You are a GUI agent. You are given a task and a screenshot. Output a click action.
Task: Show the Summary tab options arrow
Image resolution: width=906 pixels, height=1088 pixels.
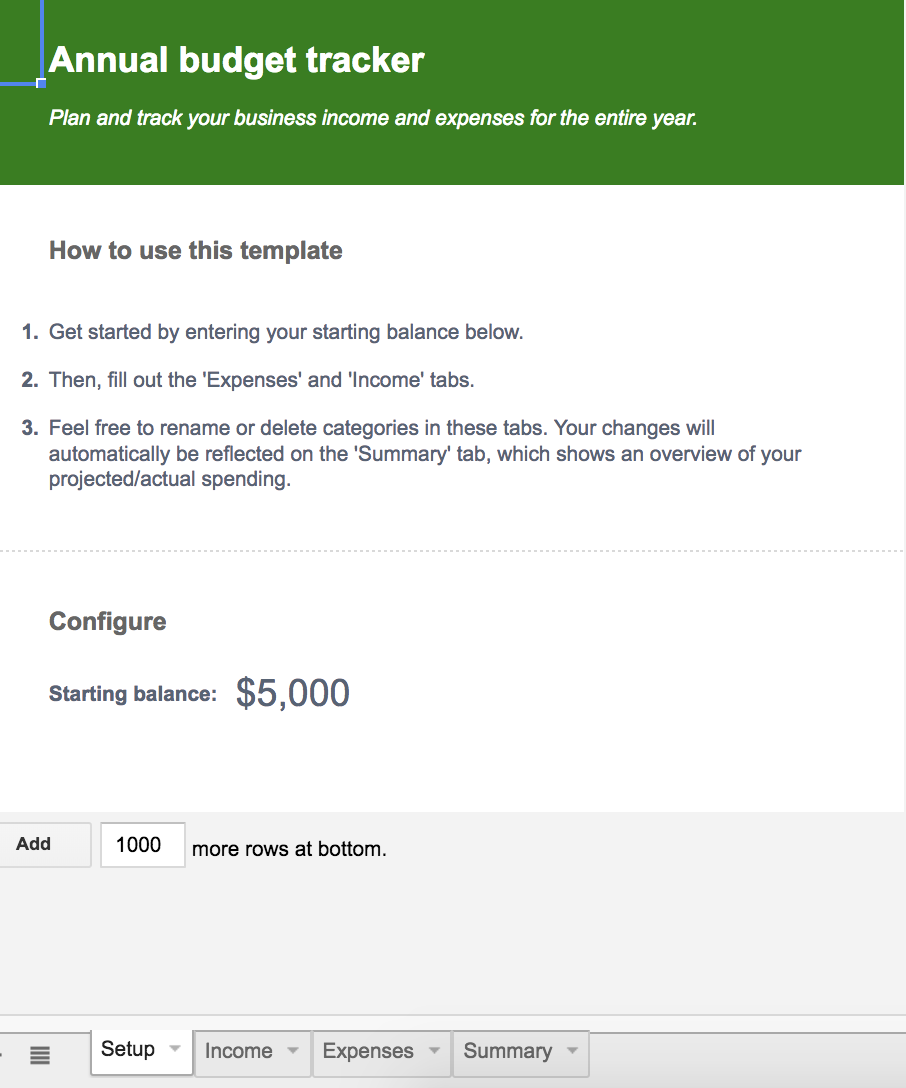pyautogui.click(x=572, y=1051)
